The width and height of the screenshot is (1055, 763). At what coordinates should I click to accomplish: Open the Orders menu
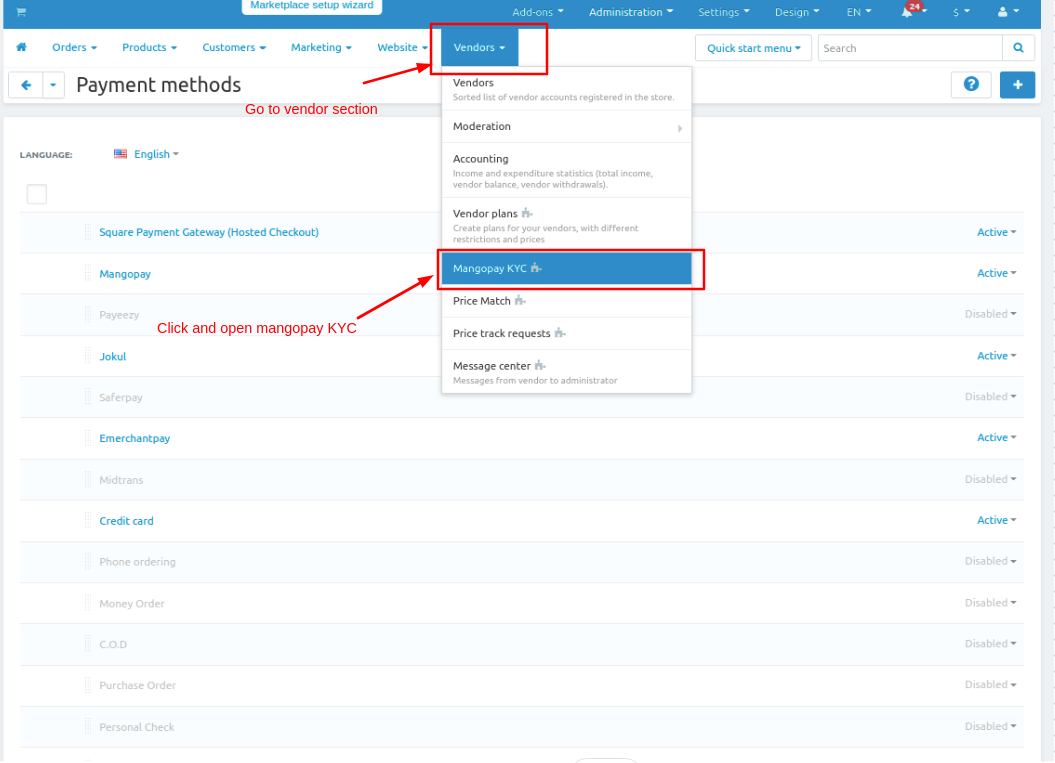click(74, 47)
